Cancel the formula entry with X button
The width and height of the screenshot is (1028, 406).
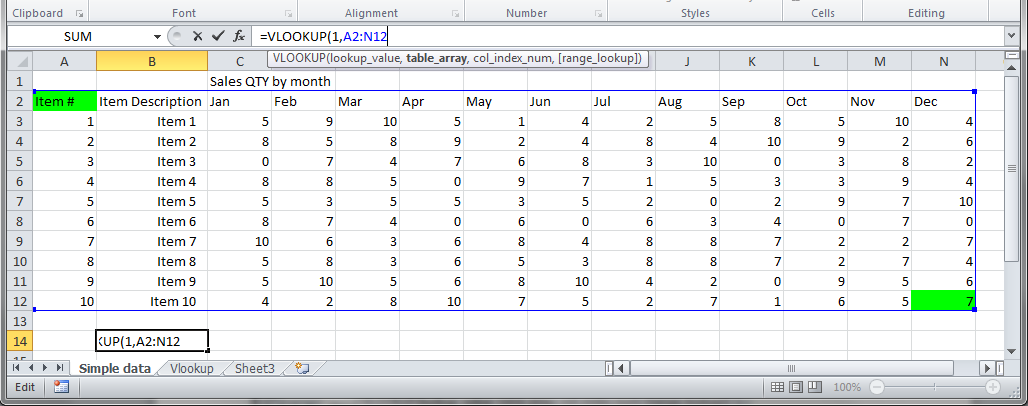197,36
